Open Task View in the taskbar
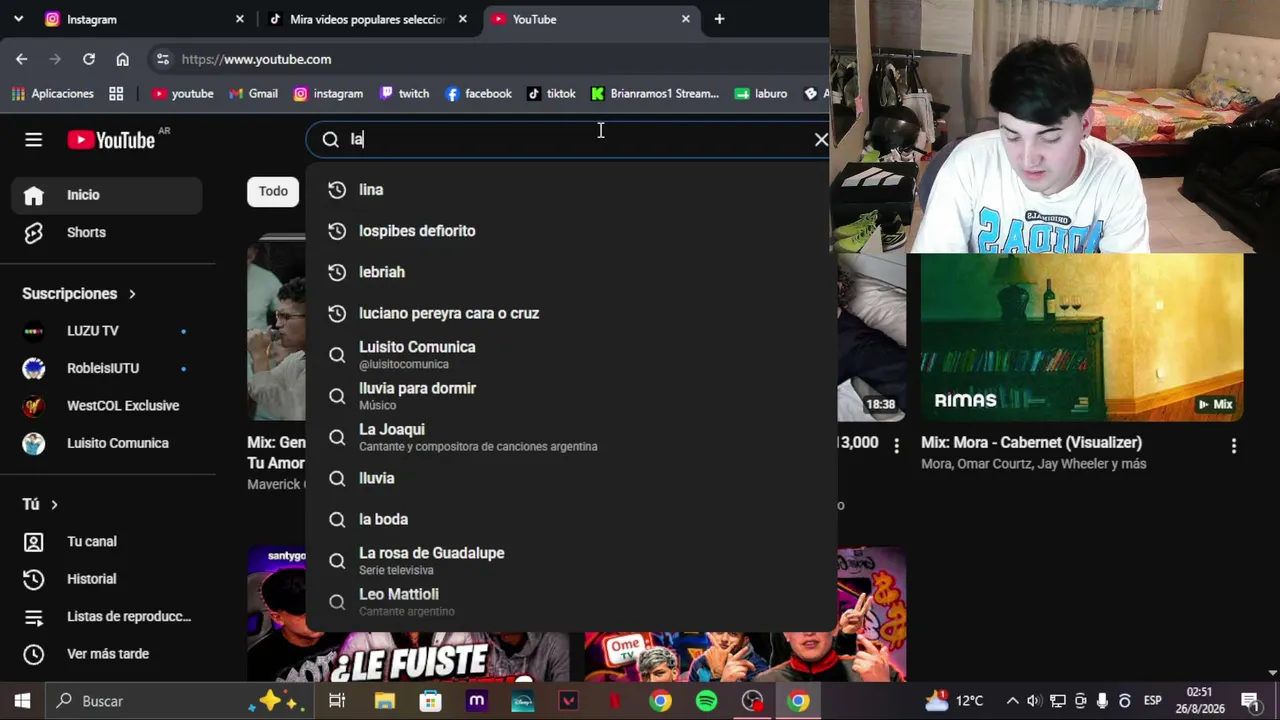This screenshot has width=1280, height=720. click(337, 701)
